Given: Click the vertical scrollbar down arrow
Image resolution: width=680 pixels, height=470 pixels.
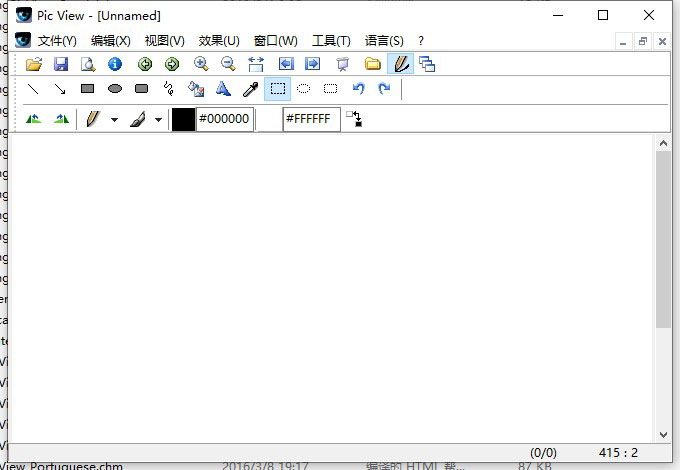Looking at the screenshot, I should [663, 434].
